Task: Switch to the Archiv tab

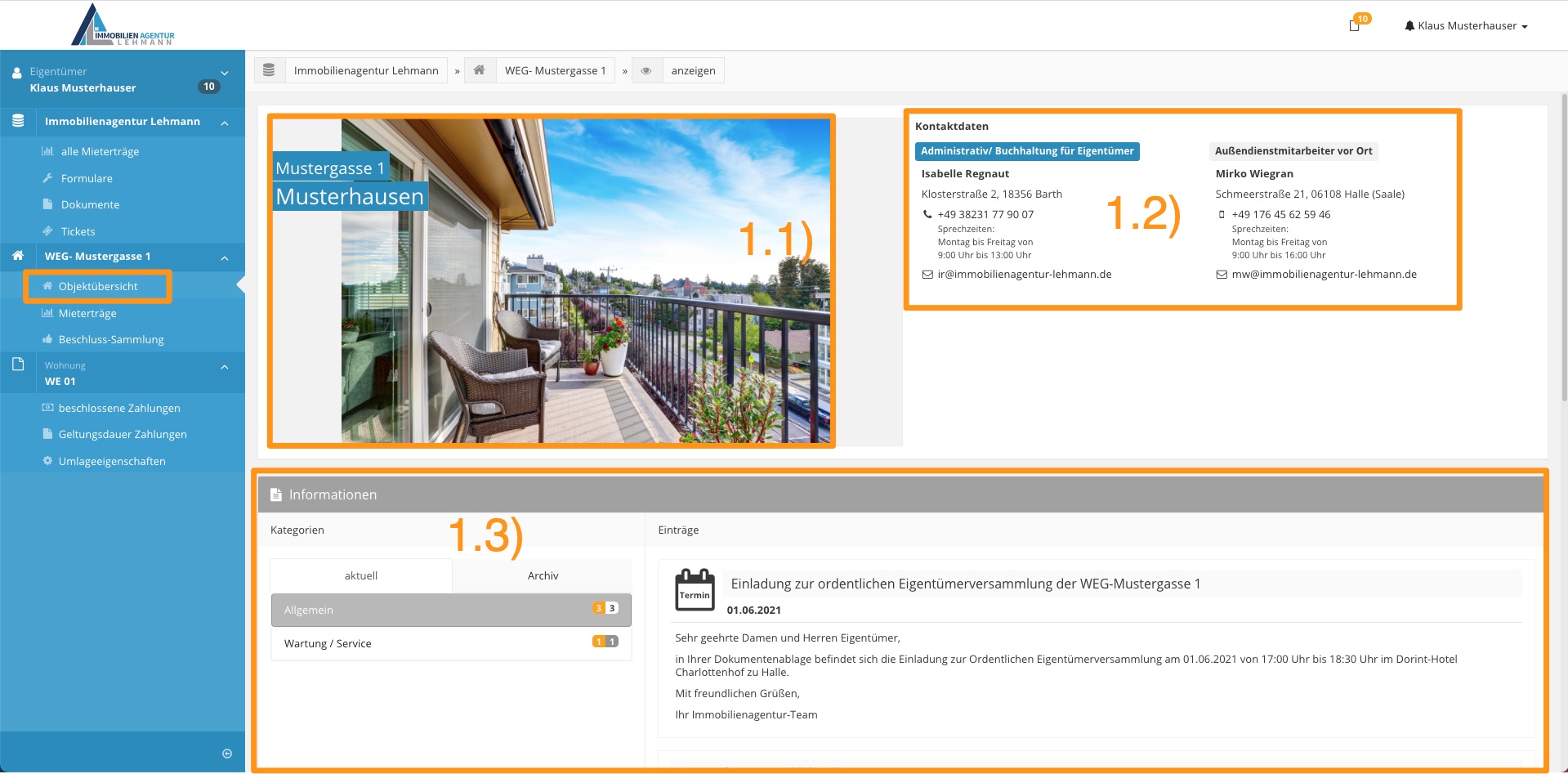Action: (543, 576)
